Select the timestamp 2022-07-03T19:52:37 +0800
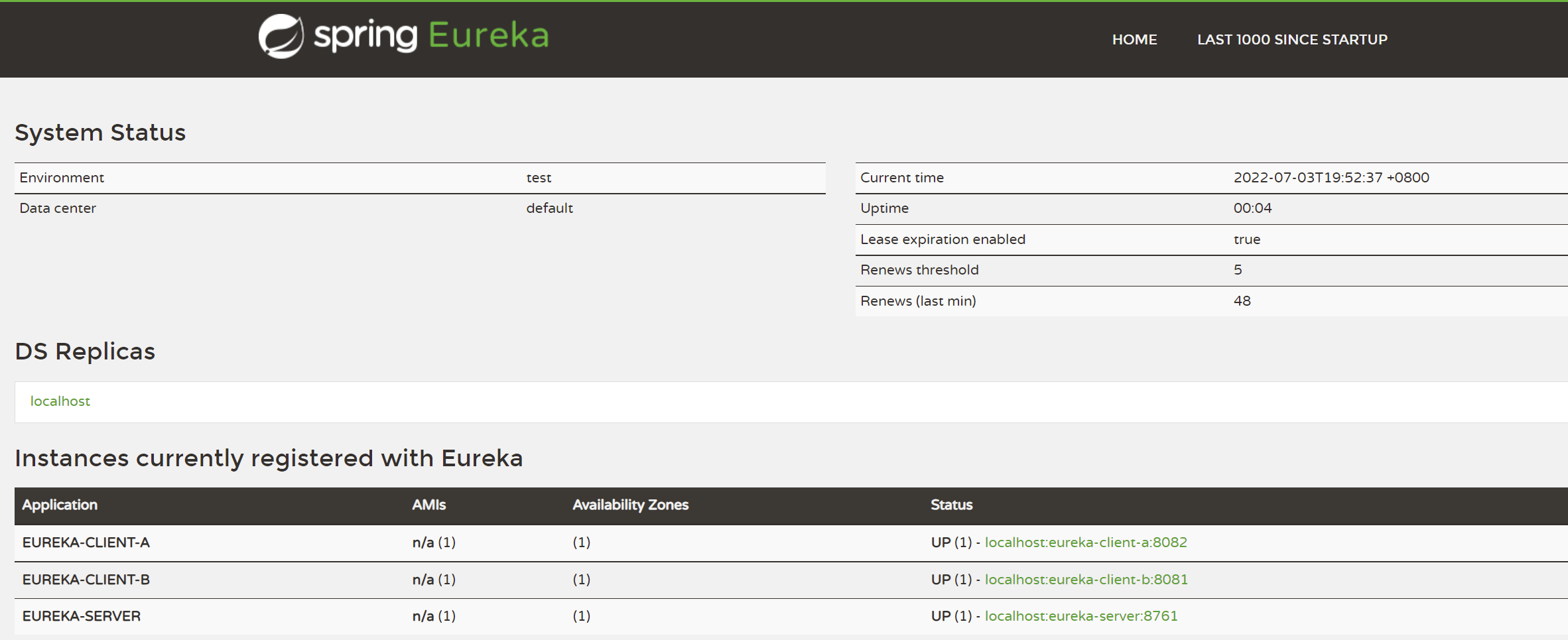The image size is (1568, 640). [1331, 178]
